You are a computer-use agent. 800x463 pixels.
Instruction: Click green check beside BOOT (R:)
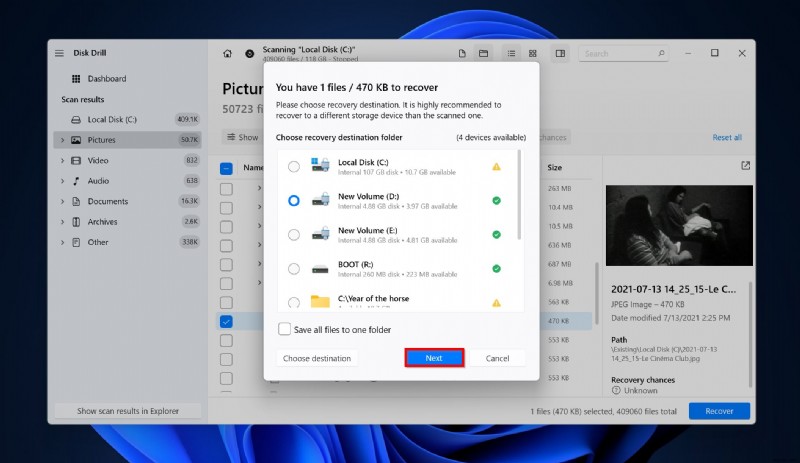496,269
